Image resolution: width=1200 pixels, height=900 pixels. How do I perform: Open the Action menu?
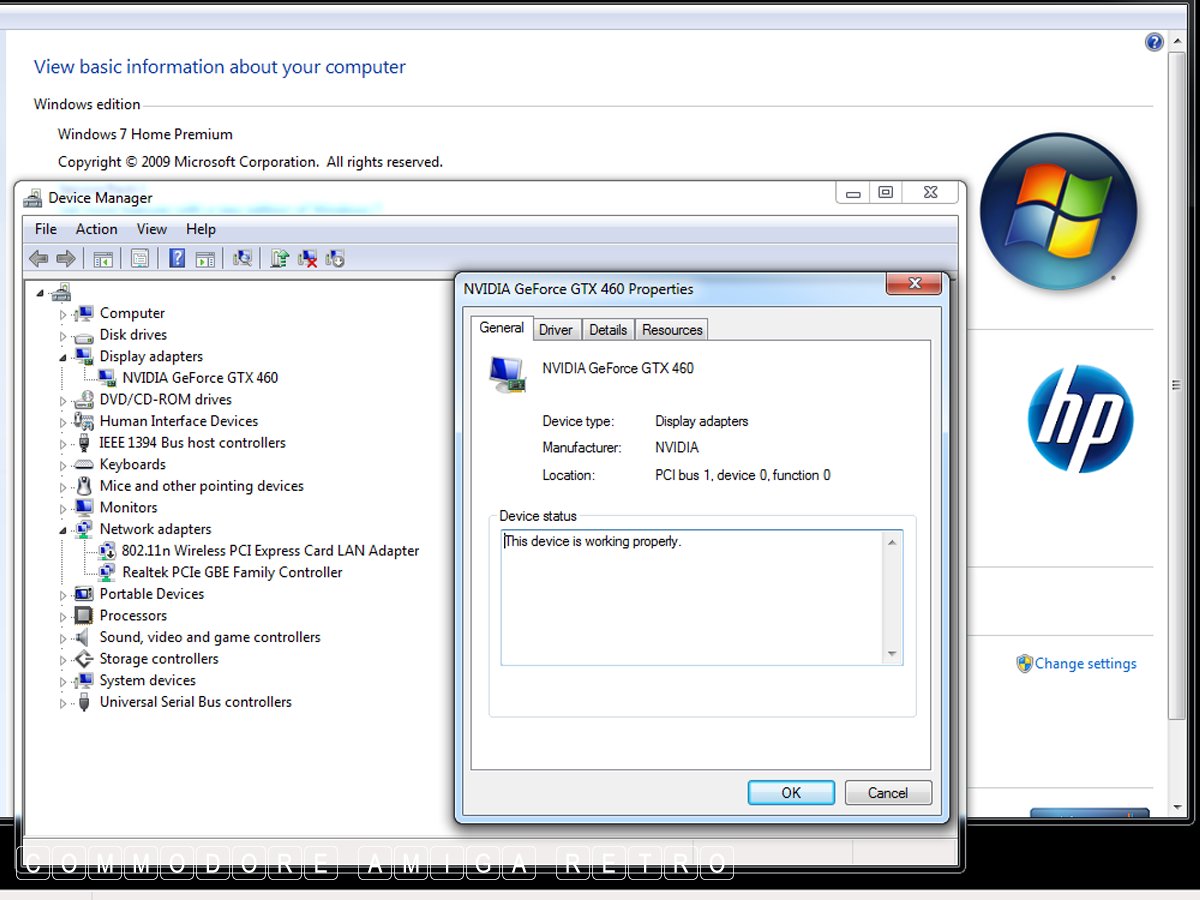pos(96,229)
